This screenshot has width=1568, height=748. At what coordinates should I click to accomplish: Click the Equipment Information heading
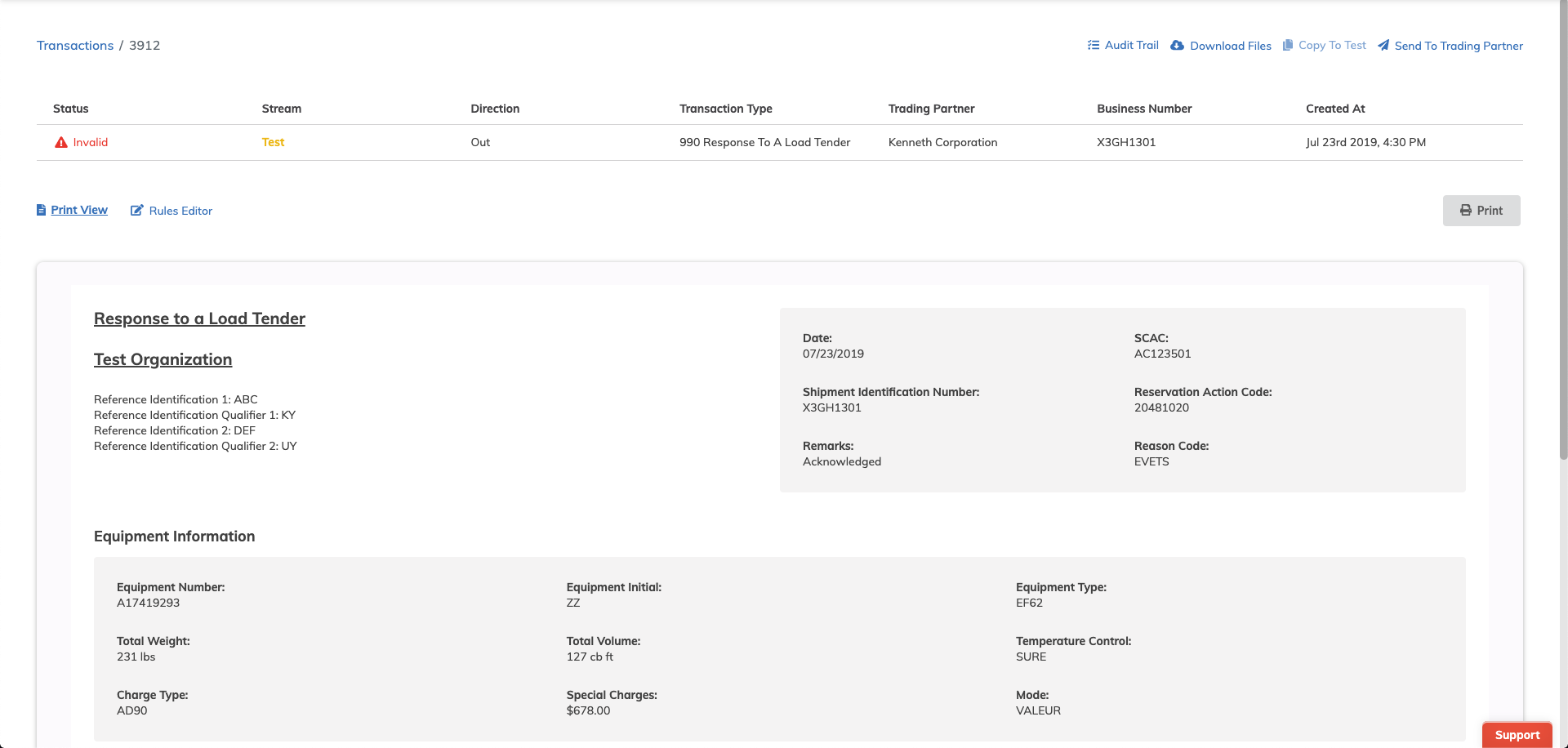point(174,537)
